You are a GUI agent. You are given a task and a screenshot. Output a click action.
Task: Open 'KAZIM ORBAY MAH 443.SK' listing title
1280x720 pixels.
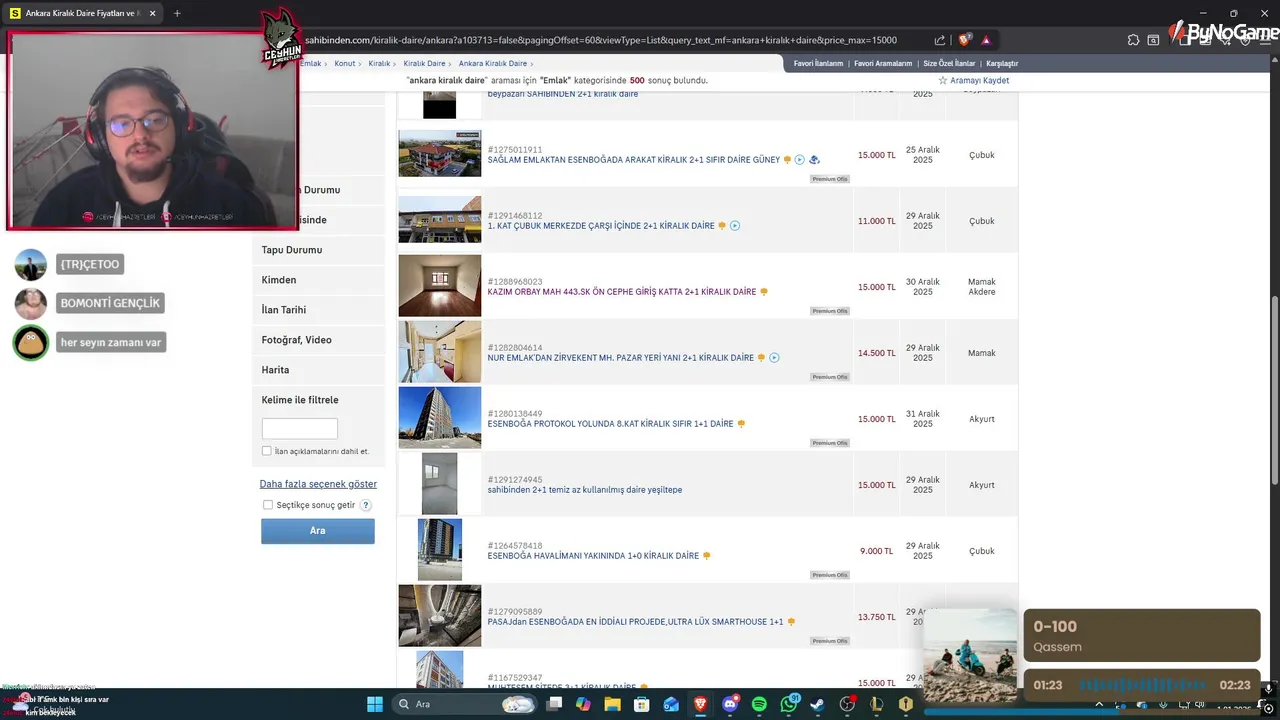[622, 292]
